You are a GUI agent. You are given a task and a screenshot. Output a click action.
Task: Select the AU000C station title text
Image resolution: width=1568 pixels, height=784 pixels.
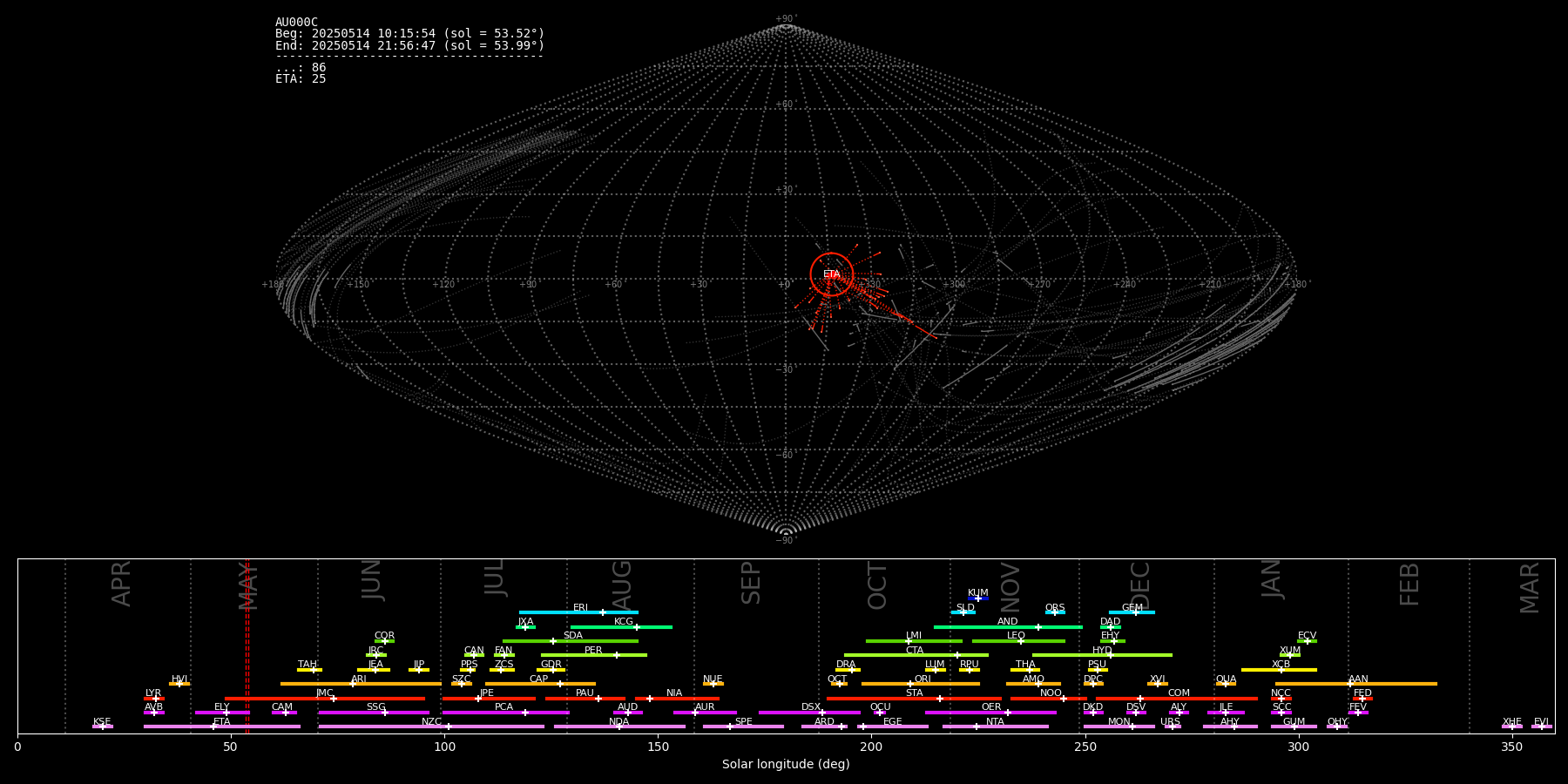296,23
